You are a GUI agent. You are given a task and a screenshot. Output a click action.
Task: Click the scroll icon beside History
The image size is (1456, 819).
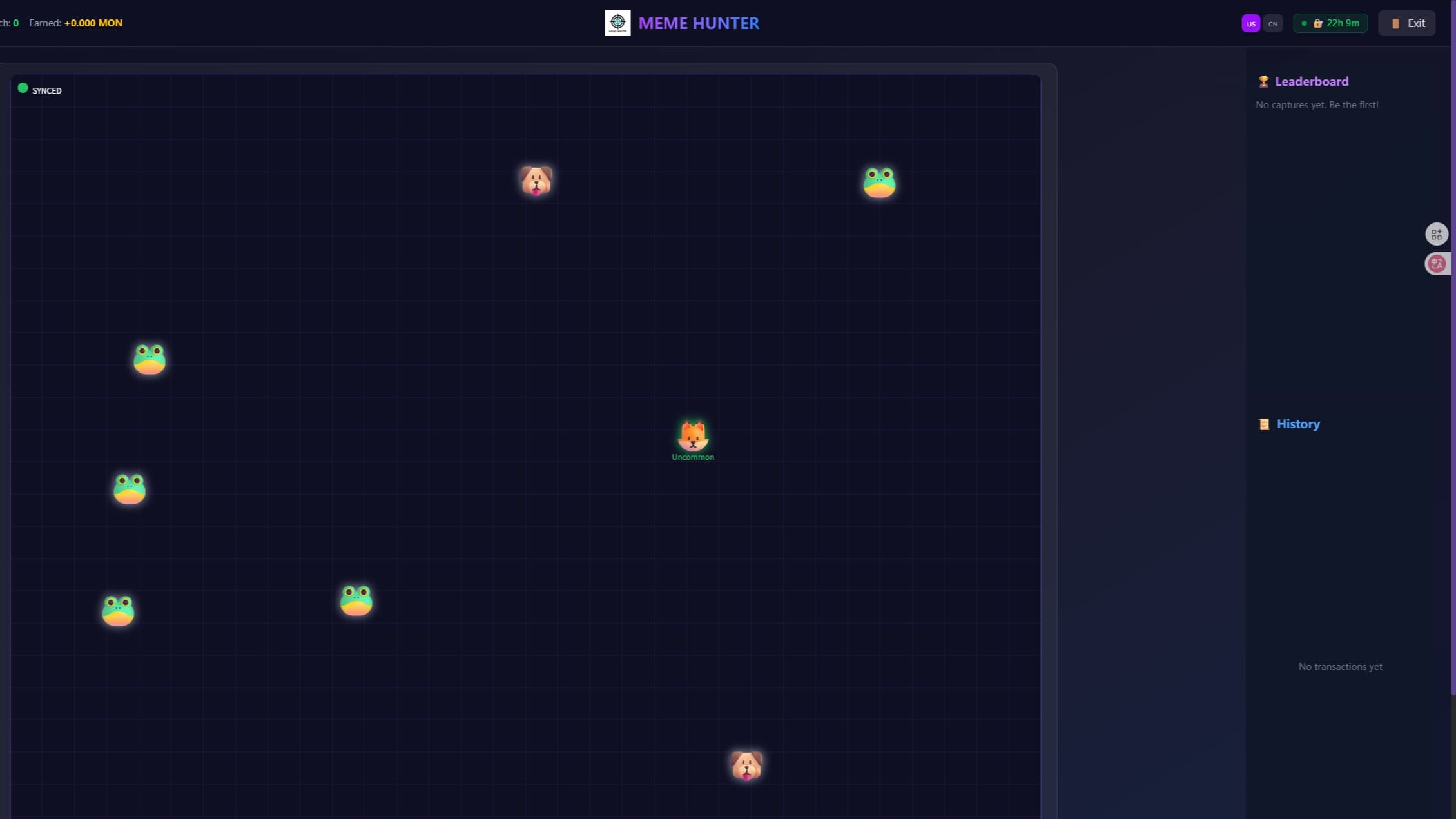point(1264,424)
